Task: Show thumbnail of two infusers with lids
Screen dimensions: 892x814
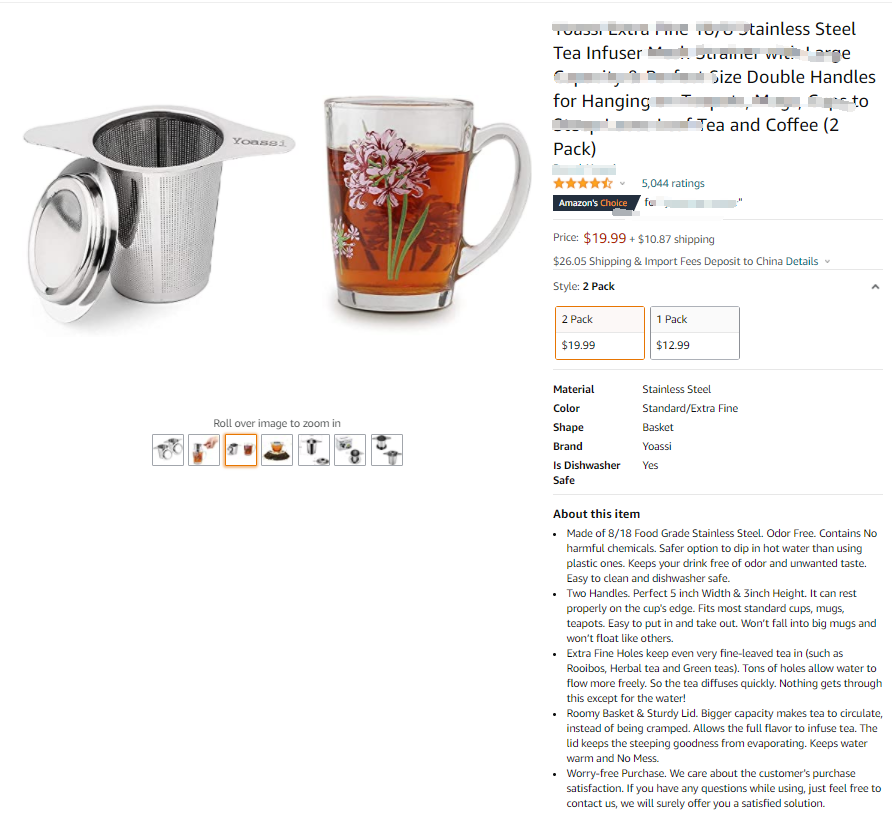Action: click(x=168, y=450)
